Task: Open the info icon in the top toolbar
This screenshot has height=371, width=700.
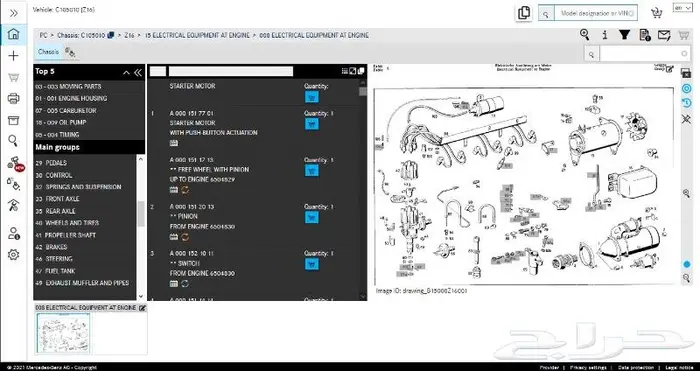Action: pos(605,35)
